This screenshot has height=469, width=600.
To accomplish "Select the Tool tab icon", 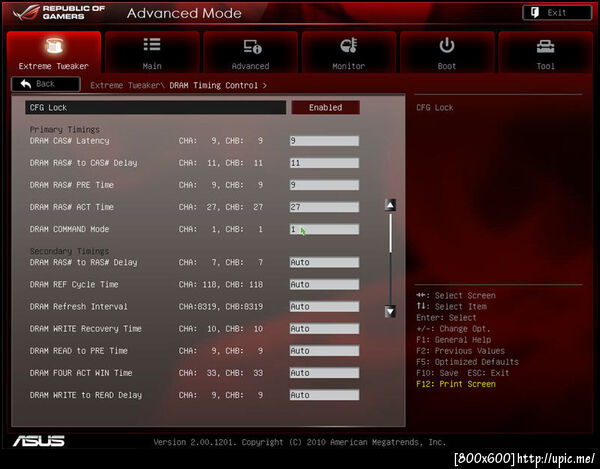I will (545, 47).
